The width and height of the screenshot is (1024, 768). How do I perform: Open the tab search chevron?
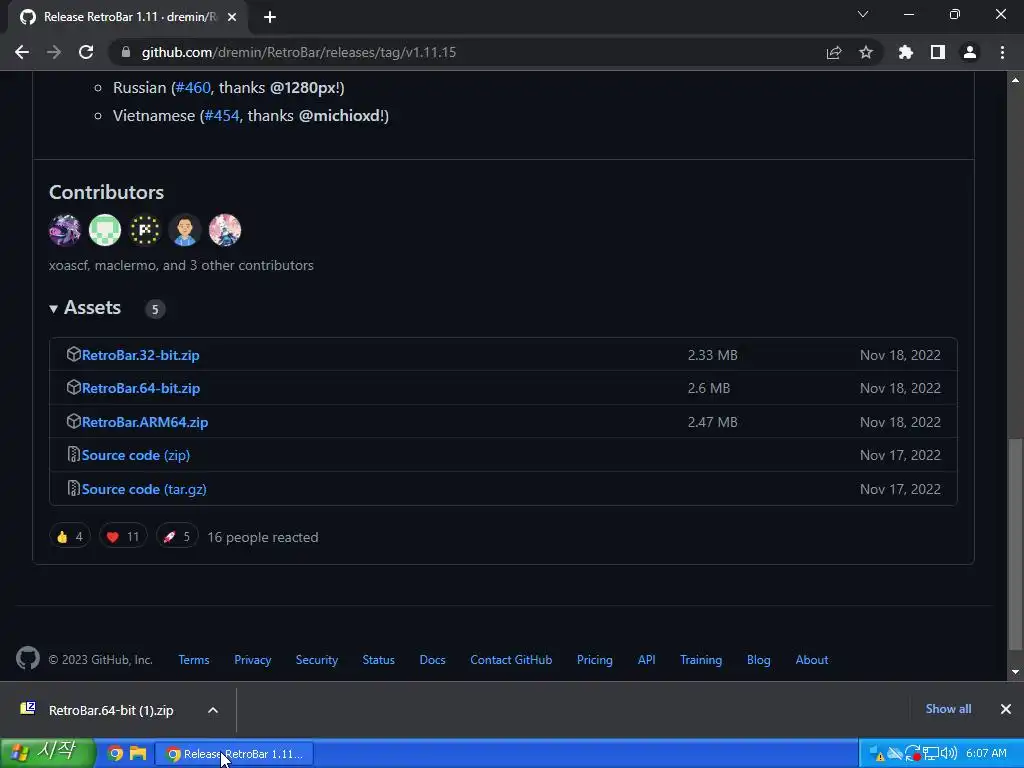coord(863,14)
